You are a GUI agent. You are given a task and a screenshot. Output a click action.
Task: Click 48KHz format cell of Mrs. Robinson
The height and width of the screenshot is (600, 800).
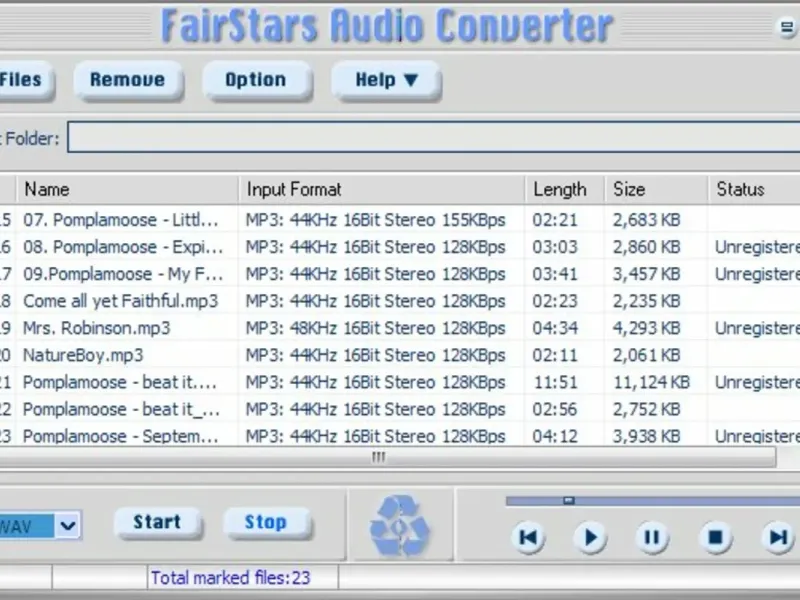click(376, 328)
